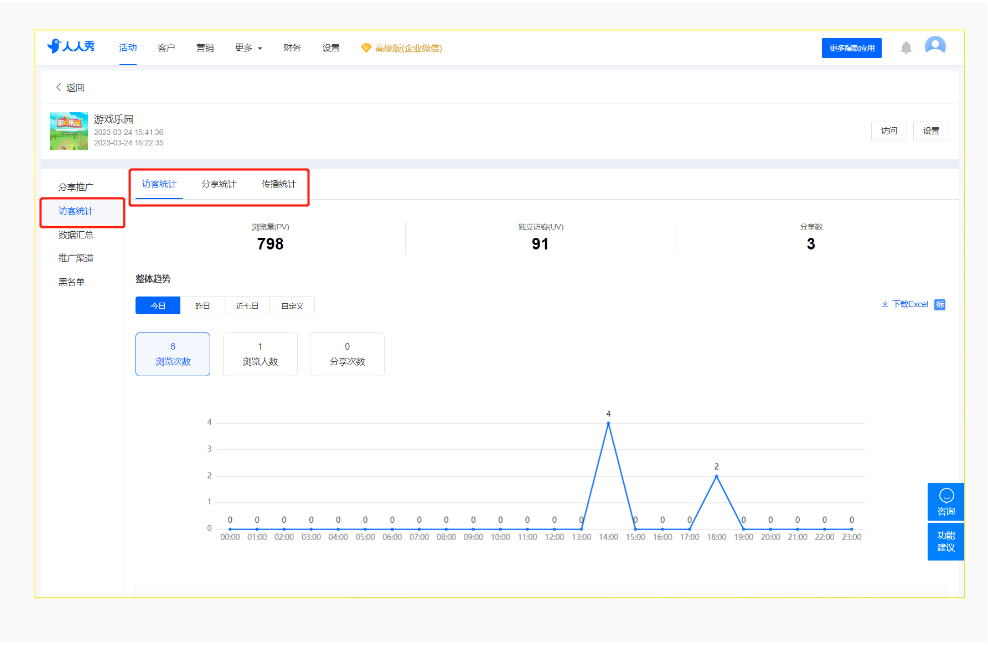Choose the 自定义 date range
Viewport: 988px width, 646px height.
pyautogui.click(x=292, y=306)
